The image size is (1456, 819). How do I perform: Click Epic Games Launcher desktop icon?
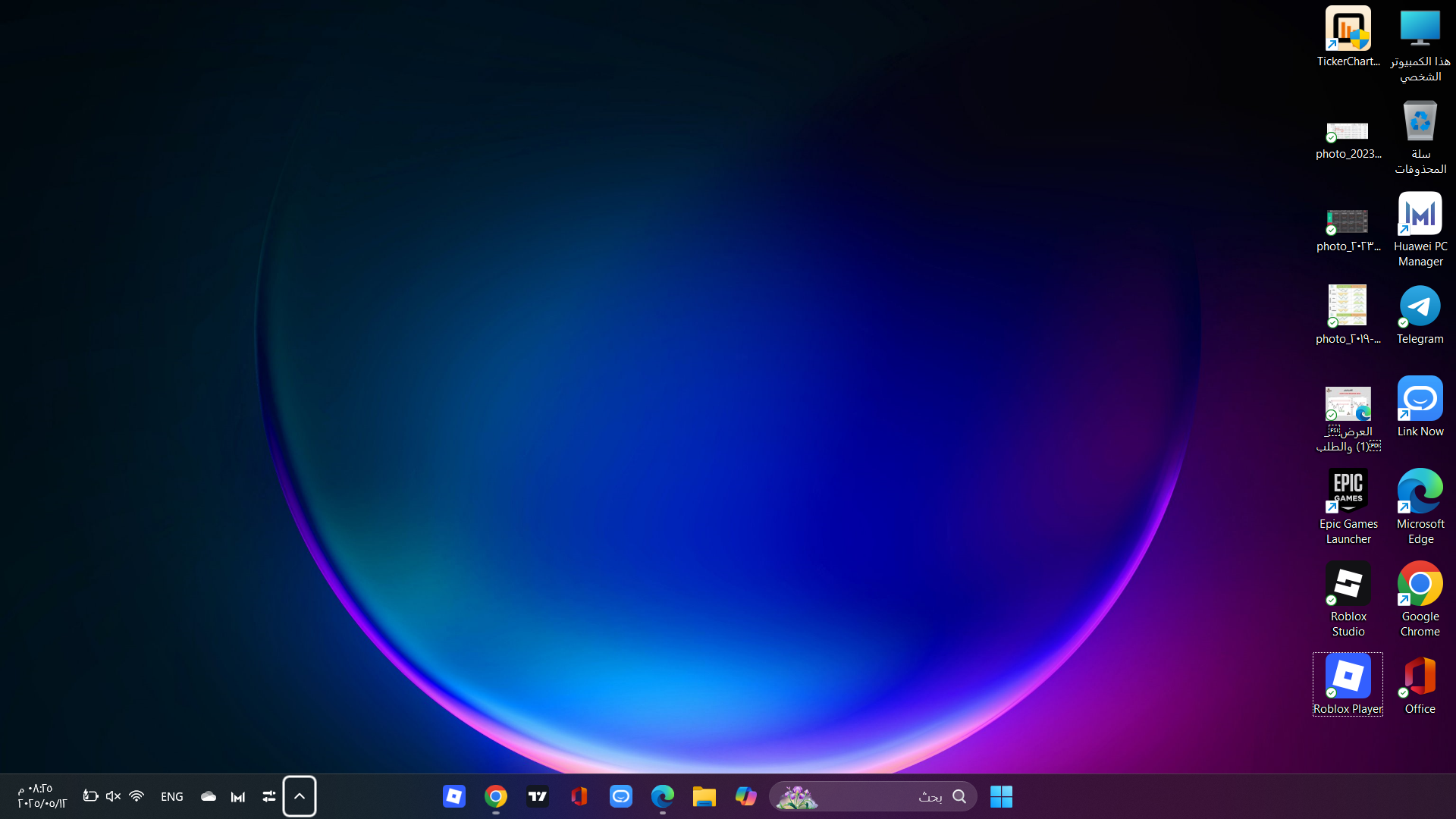(x=1348, y=492)
